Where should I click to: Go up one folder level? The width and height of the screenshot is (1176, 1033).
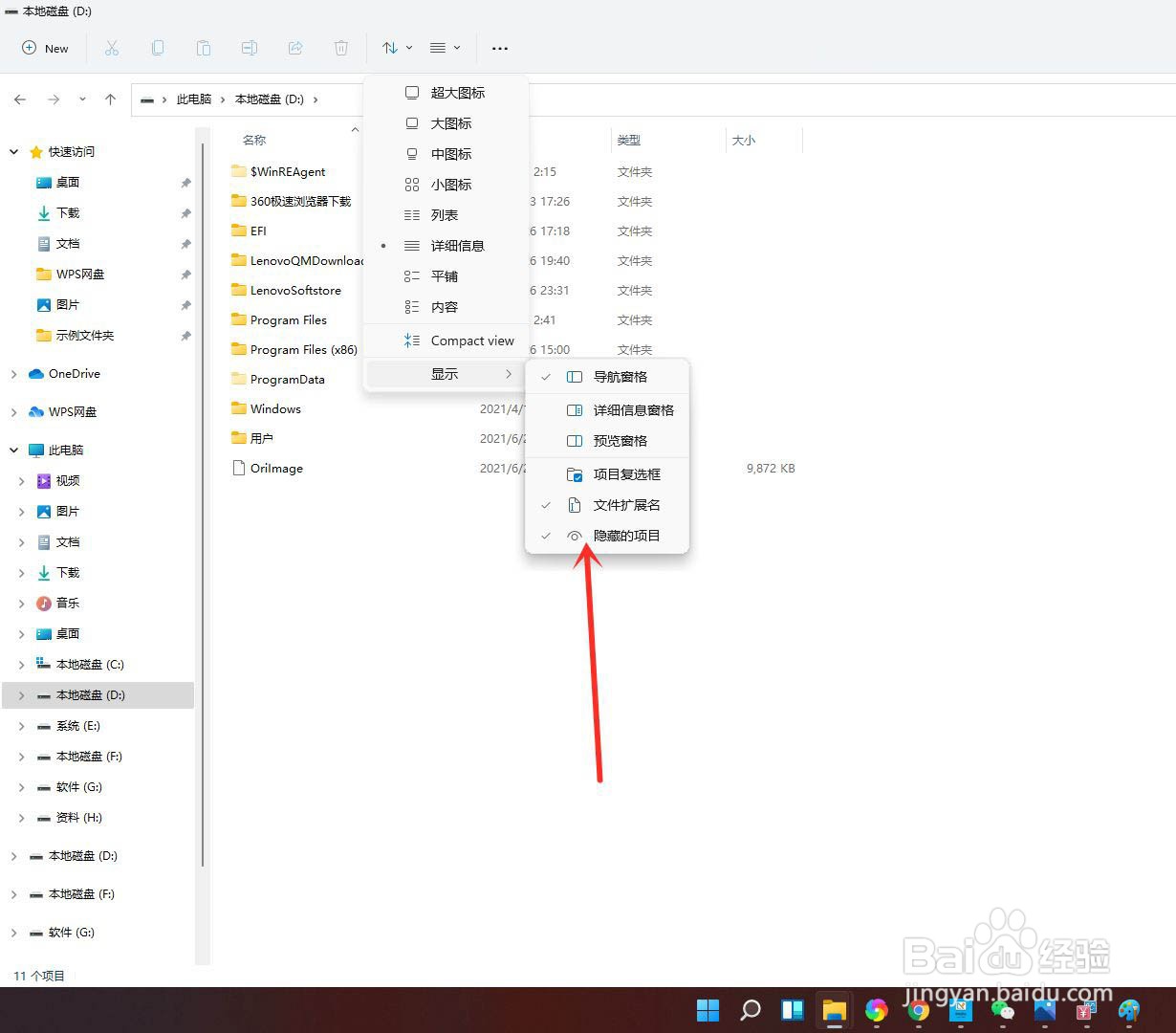(x=111, y=99)
